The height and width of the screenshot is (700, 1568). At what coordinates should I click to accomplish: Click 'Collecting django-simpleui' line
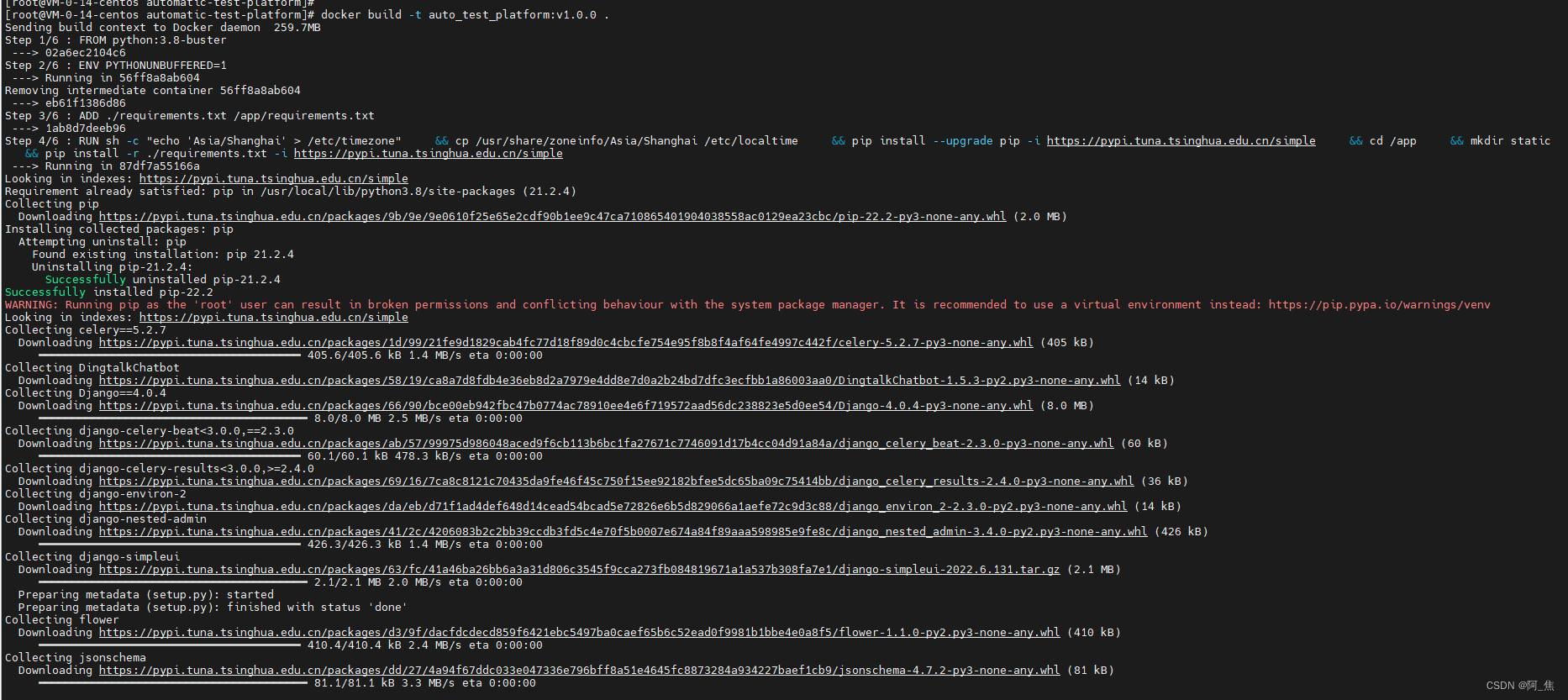[92, 557]
